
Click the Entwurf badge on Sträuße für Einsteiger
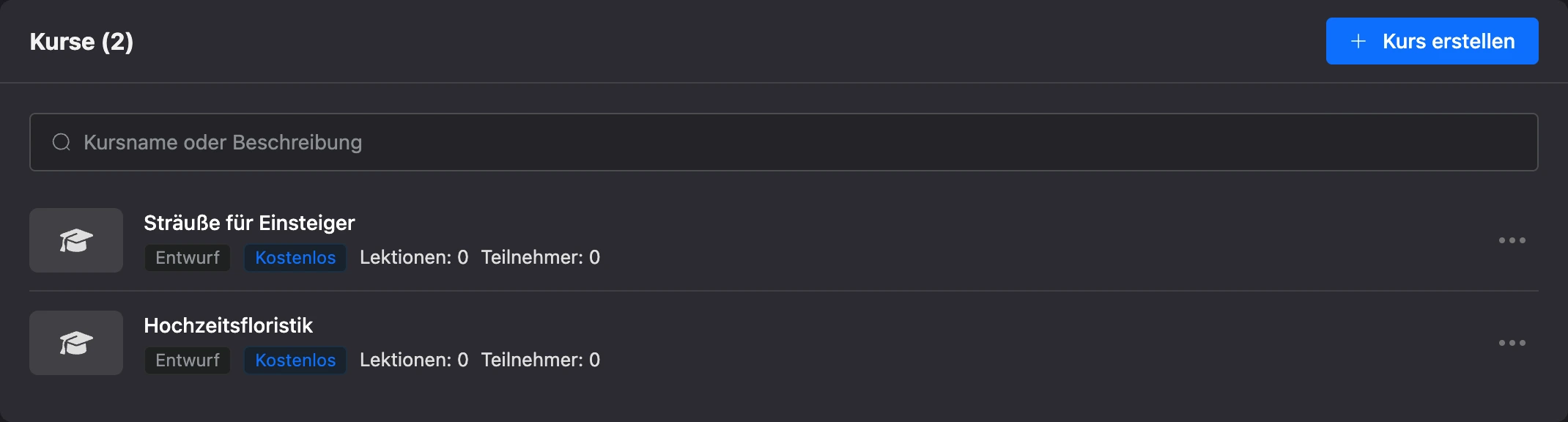[188, 258]
